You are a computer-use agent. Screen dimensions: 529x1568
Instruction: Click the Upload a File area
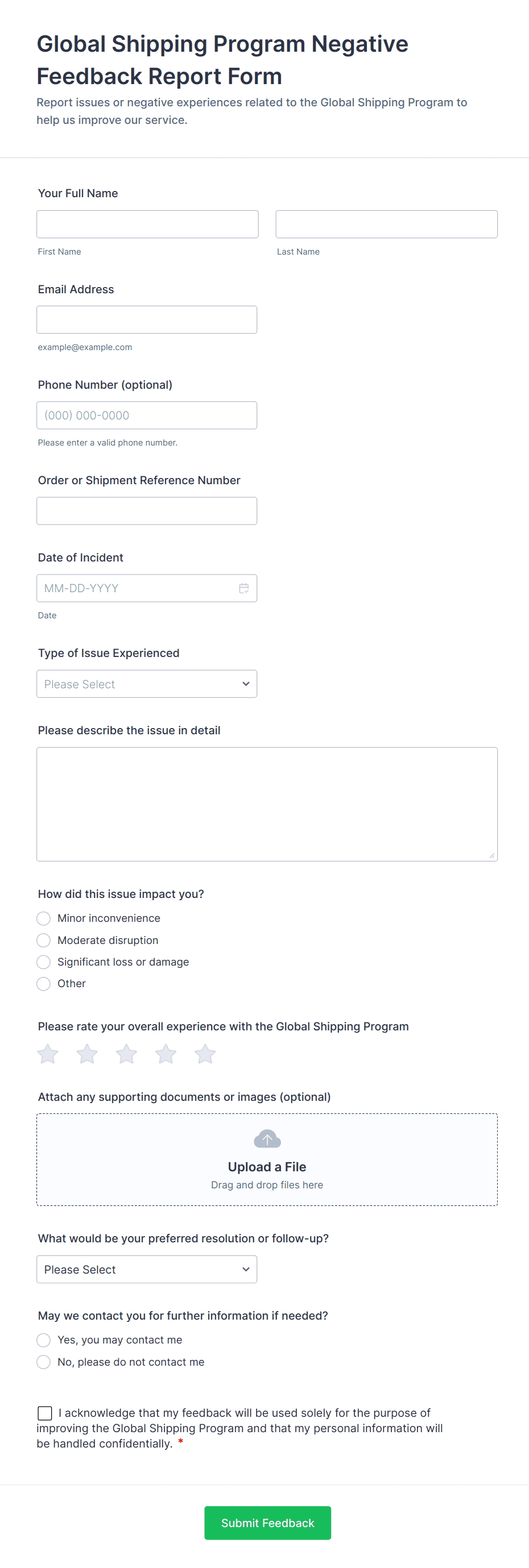coord(267,1167)
